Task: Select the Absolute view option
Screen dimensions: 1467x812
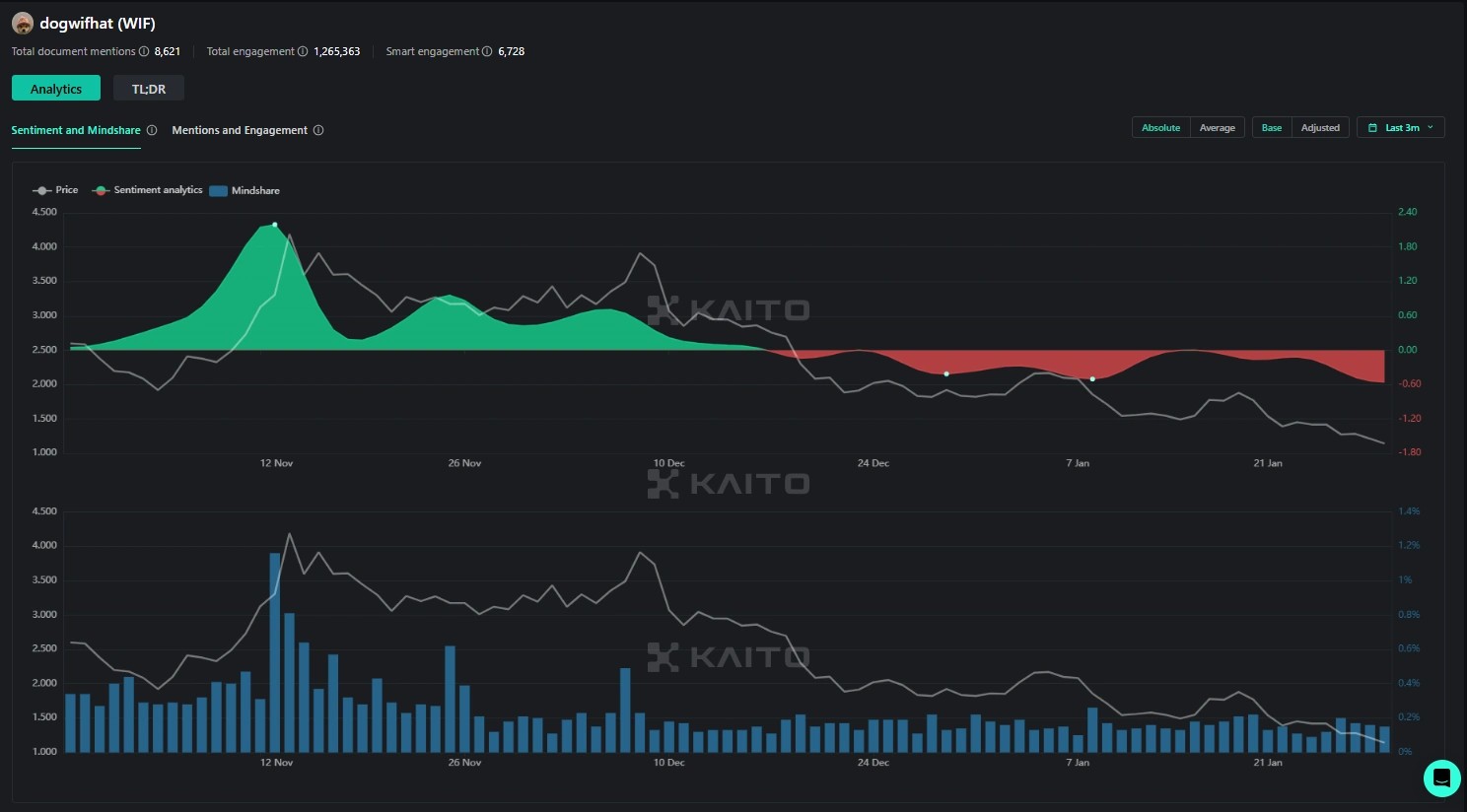Action: (x=1161, y=128)
